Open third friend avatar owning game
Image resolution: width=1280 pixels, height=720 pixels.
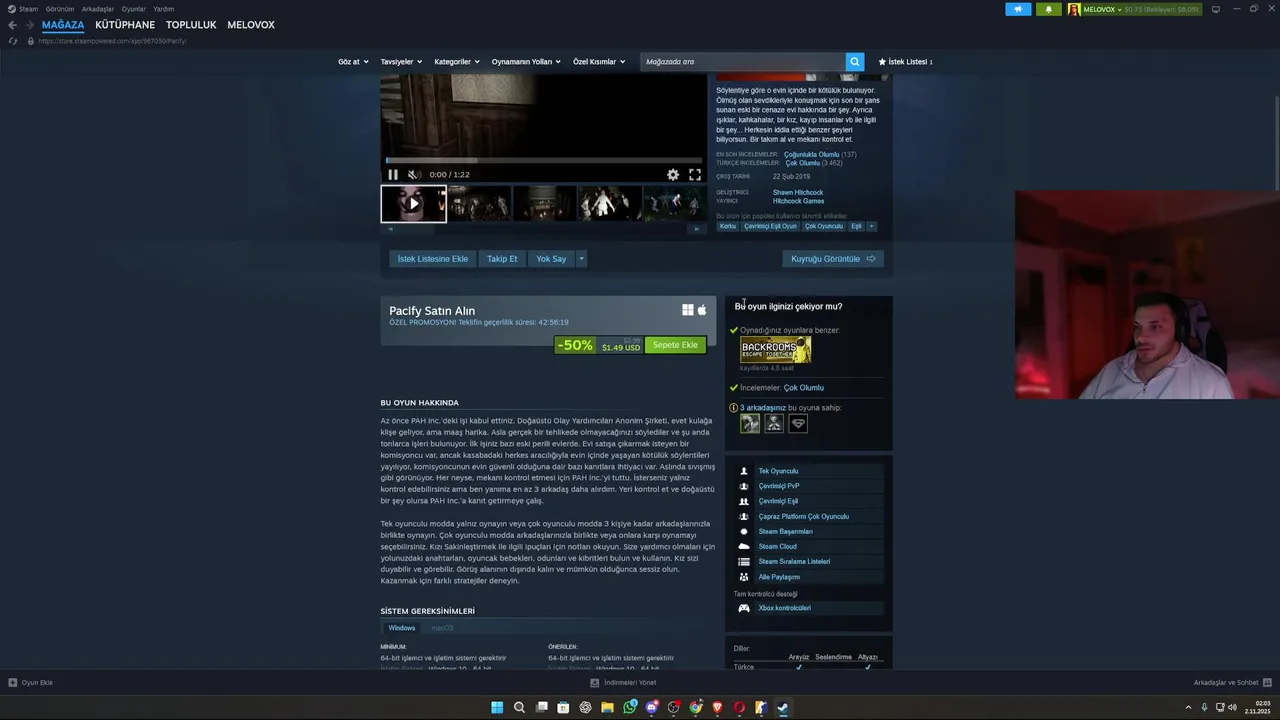pyautogui.click(x=798, y=424)
